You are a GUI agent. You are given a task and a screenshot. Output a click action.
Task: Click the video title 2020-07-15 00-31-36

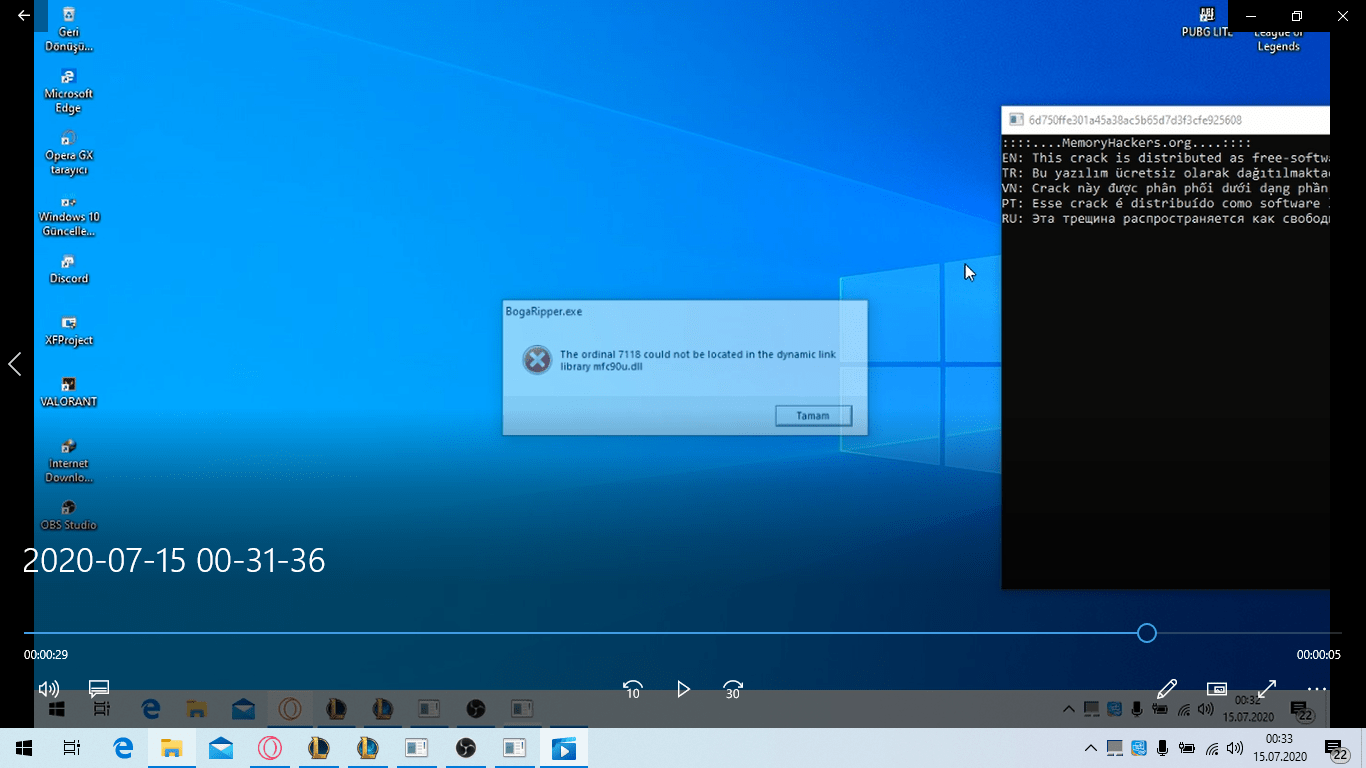click(x=174, y=561)
